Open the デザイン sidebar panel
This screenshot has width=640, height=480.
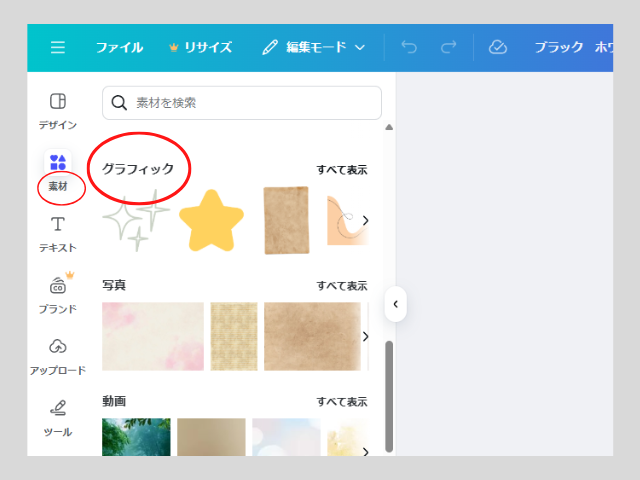(x=58, y=111)
